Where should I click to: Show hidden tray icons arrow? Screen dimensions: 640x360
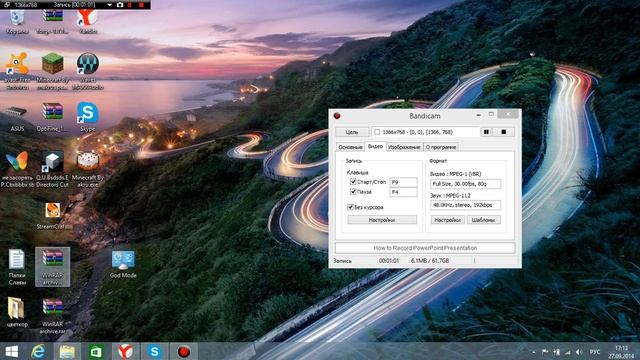[x=533, y=352]
